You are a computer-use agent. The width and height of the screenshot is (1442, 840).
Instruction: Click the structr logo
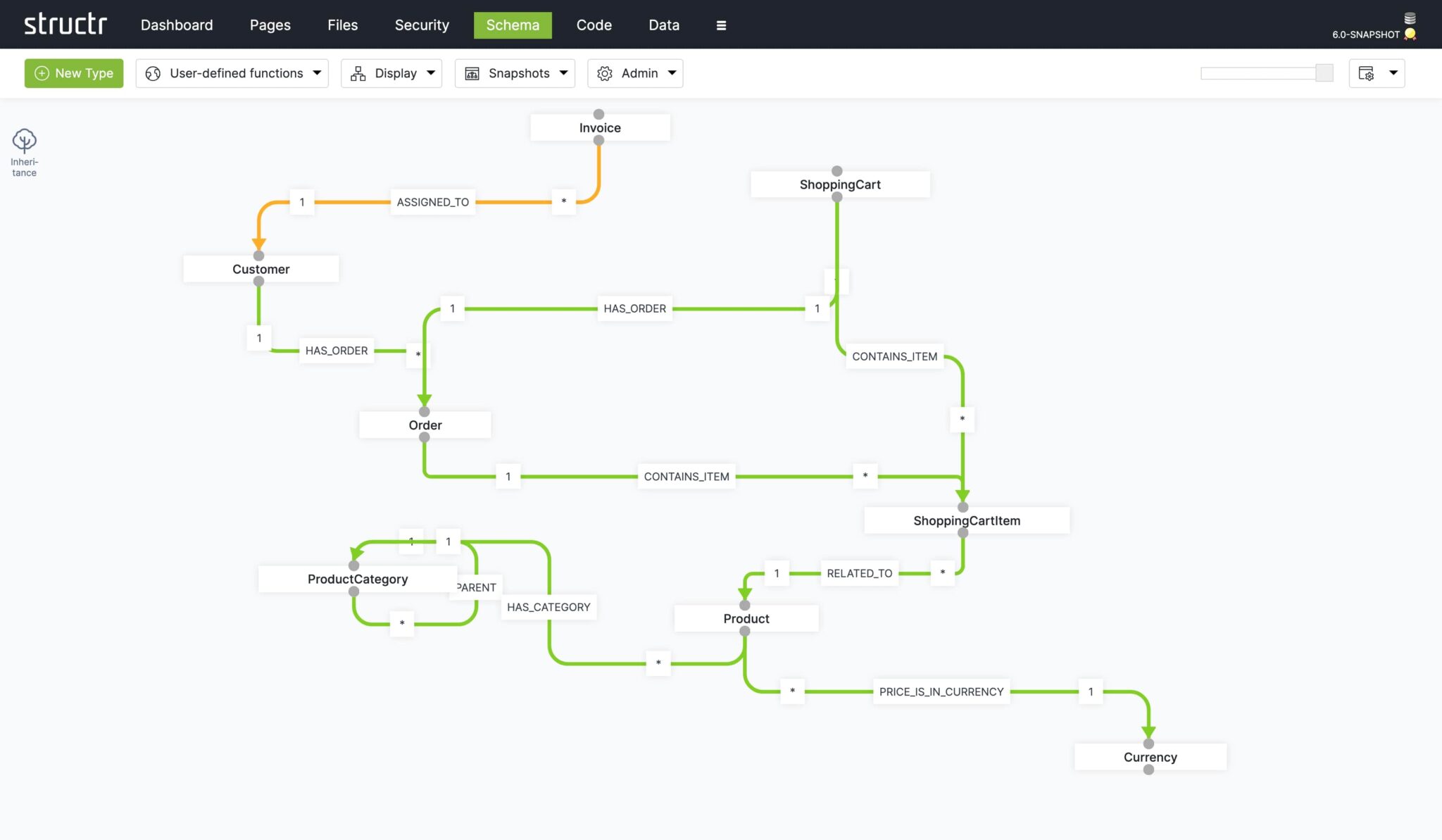(x=65, y=23)
